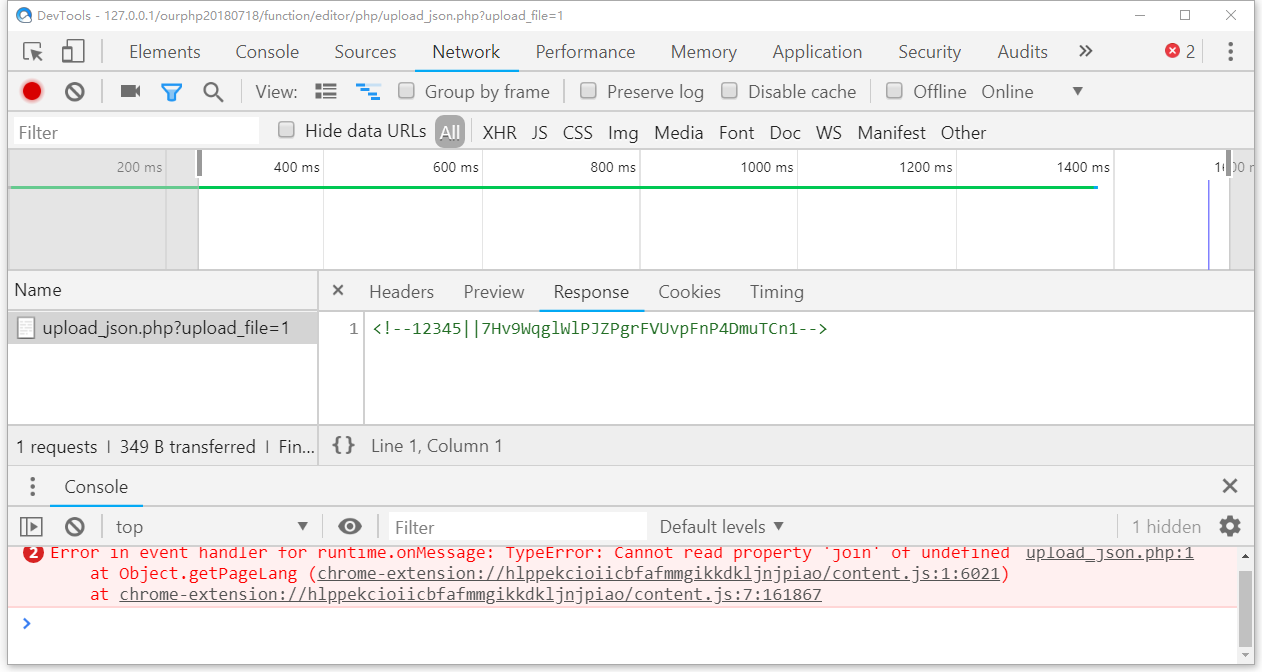Clear the network log

pyautogui.click(x=75, y=92)
